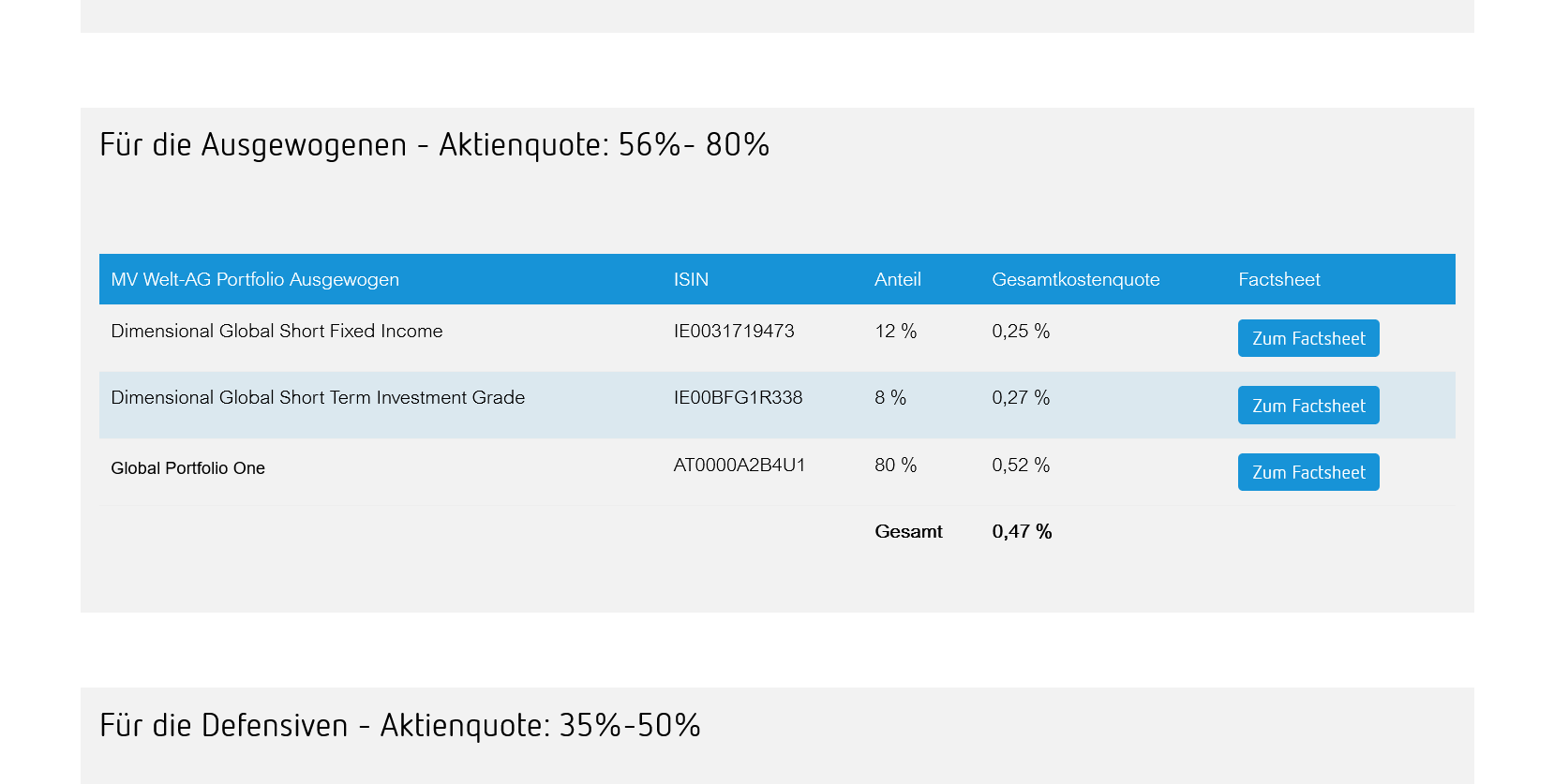Click the 'Für die Defensiven' section heading

tap(399, 726)
